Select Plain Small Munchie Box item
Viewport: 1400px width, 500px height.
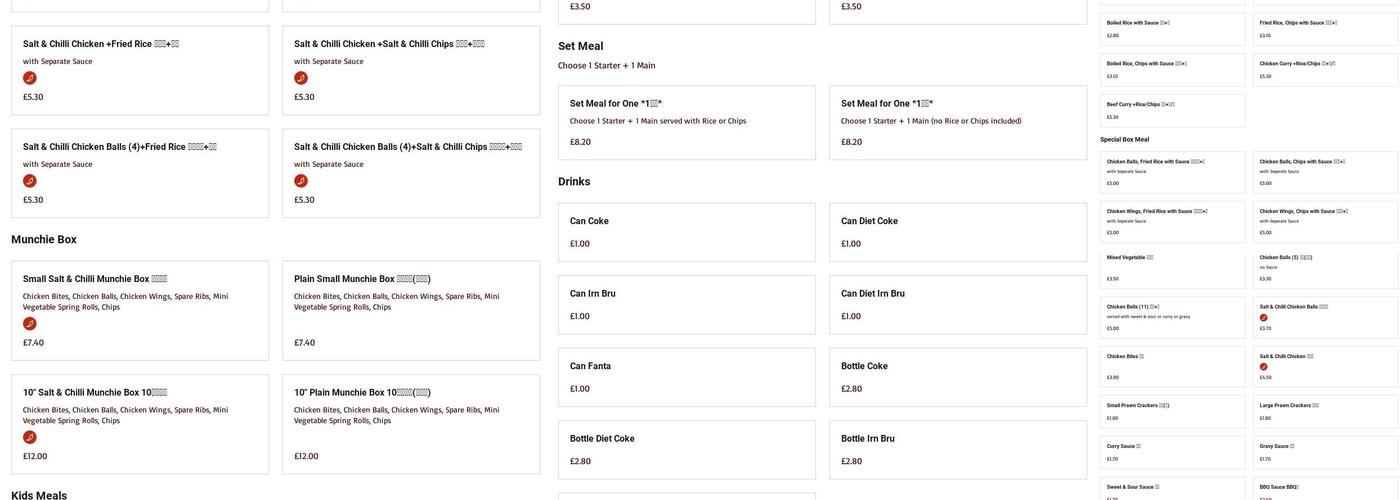[x=410, y=310]
